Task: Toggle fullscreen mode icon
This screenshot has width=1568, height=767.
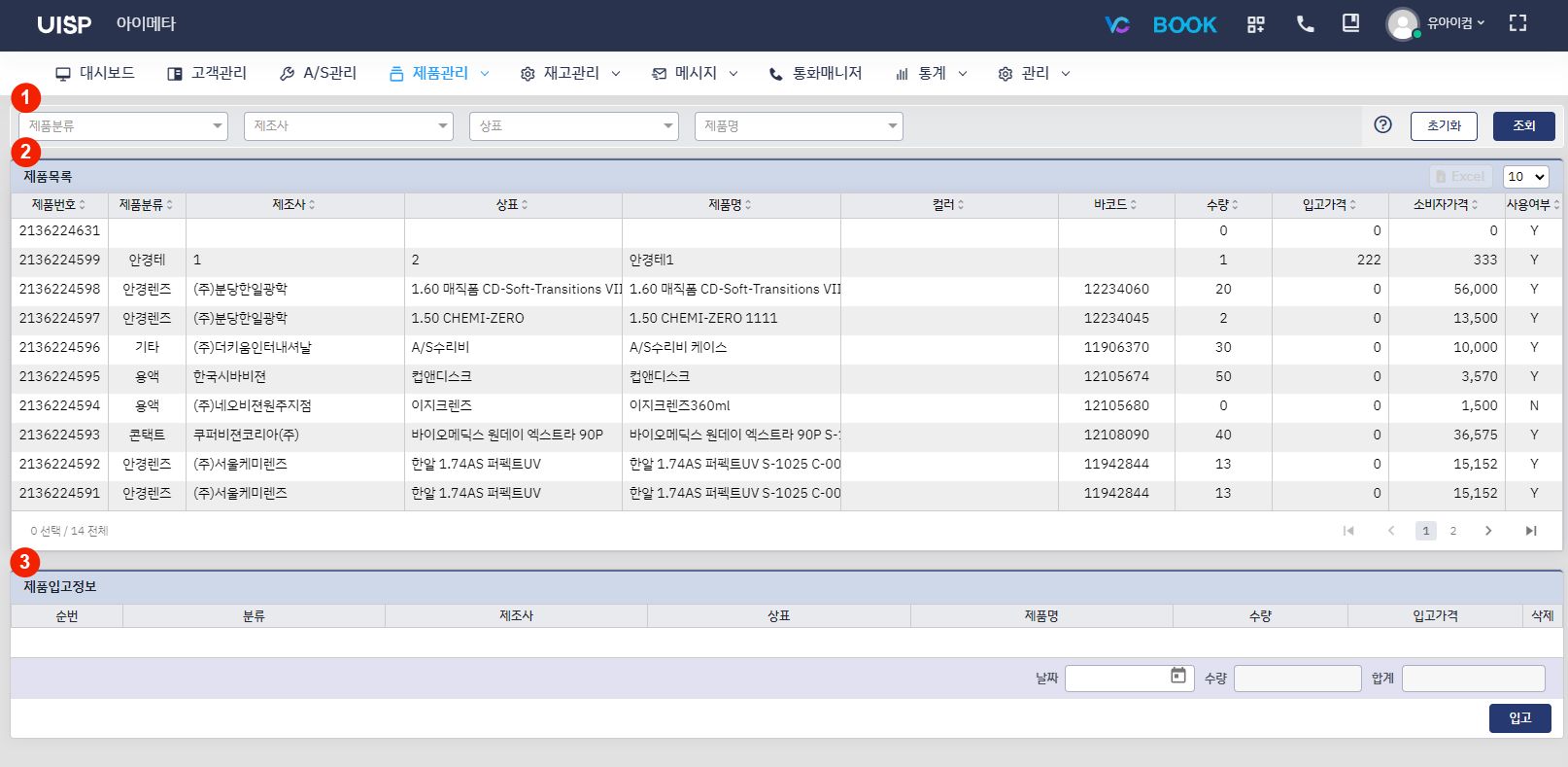Action: click(1517, 23)
